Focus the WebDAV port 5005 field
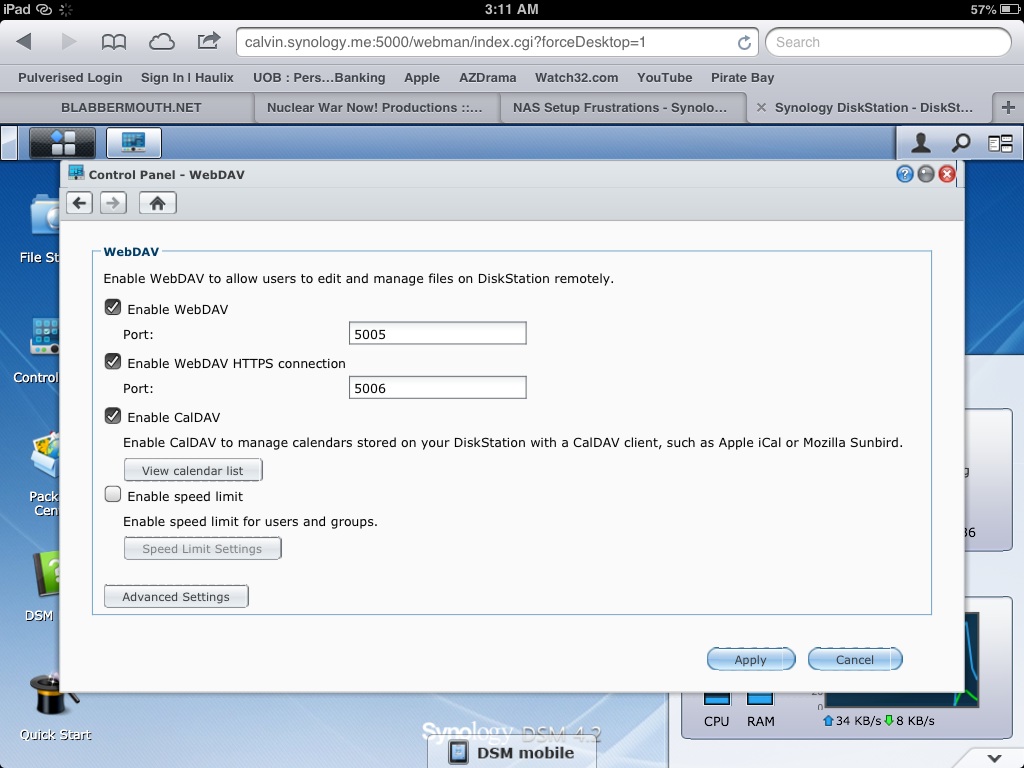Viewport: 1024px width, 768px height. point(438,333)
